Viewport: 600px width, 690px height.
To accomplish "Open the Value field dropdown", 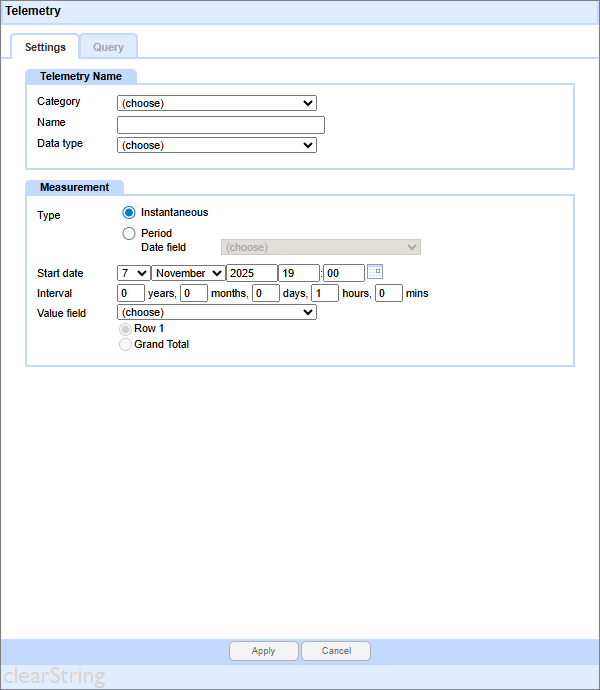I will [216, 312].
